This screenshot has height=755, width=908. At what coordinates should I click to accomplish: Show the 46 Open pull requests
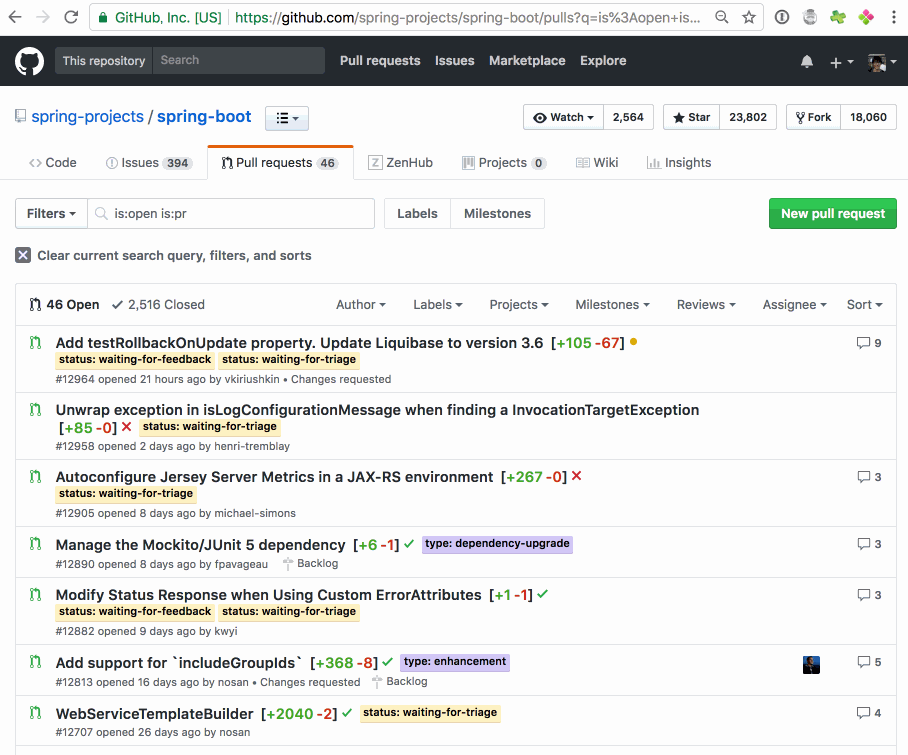point(64,305)
